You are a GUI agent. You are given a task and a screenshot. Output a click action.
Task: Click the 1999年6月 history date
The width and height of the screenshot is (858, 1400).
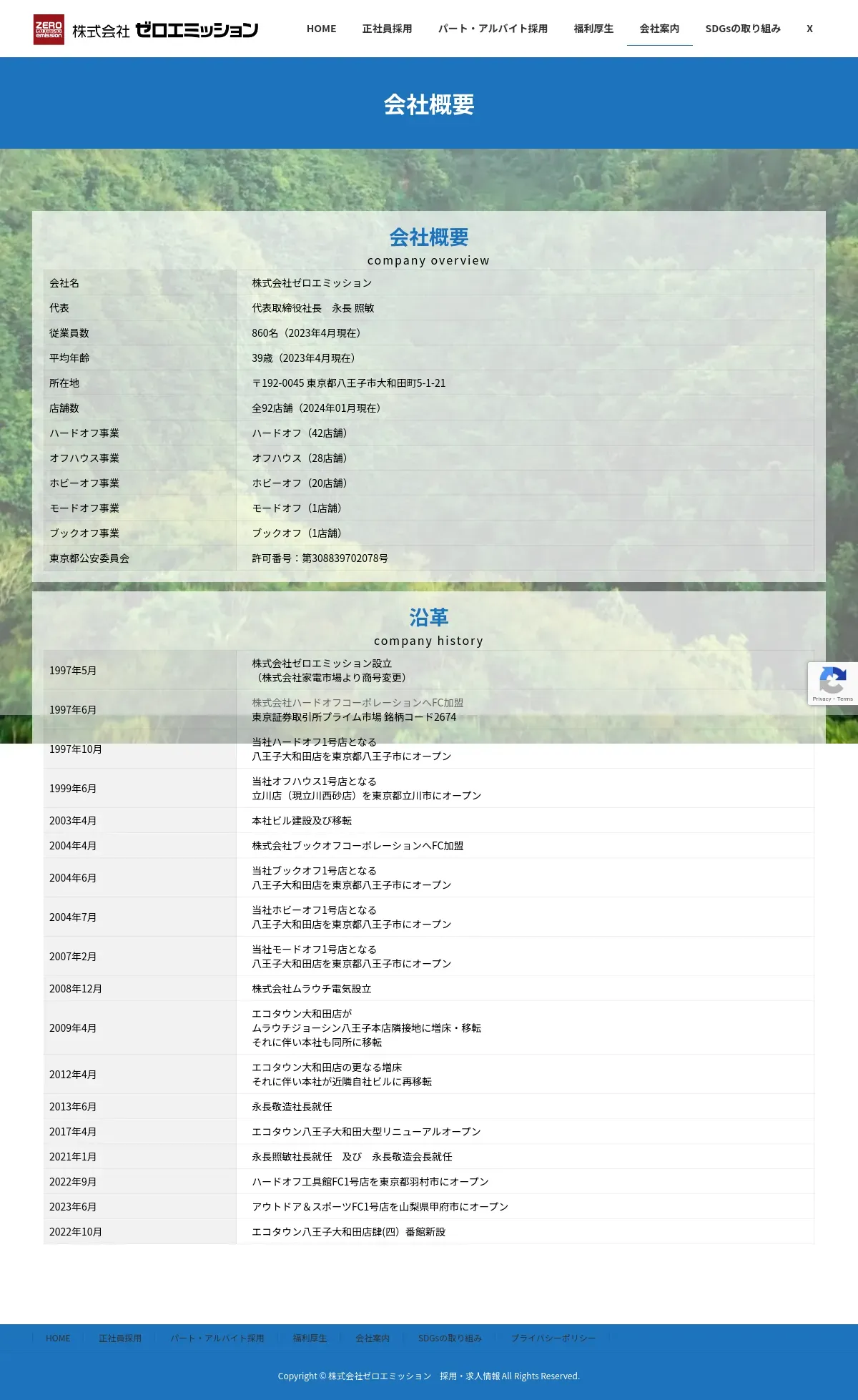(x=73, y=789)
